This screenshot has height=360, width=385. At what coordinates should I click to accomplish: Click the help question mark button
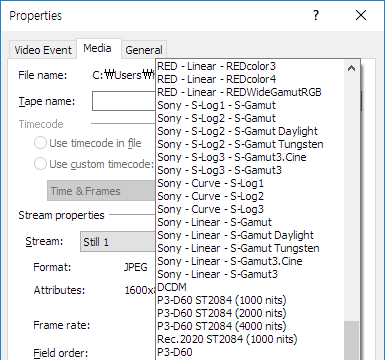pyautogui.click(x=316, y=15)
